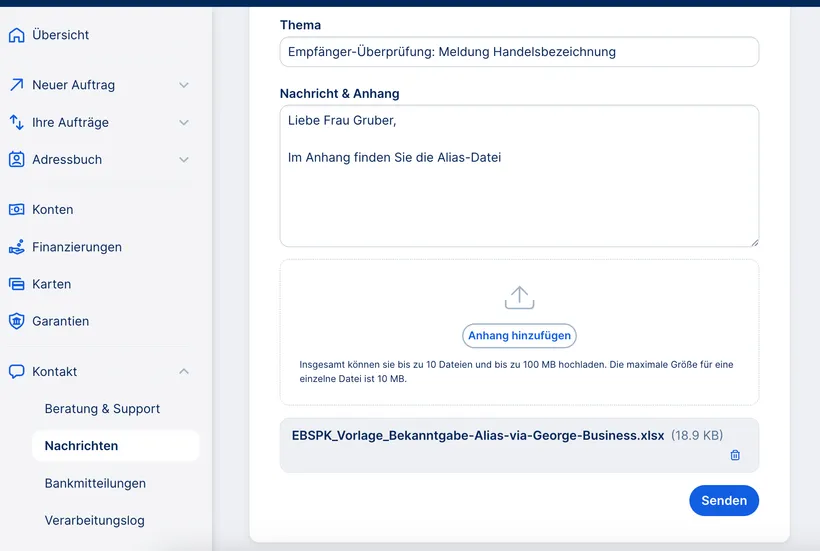Click the Neuer Auftrag arrow icon
Screen dimensions: 820x551
pyautogui.click(x=16, y=85)
